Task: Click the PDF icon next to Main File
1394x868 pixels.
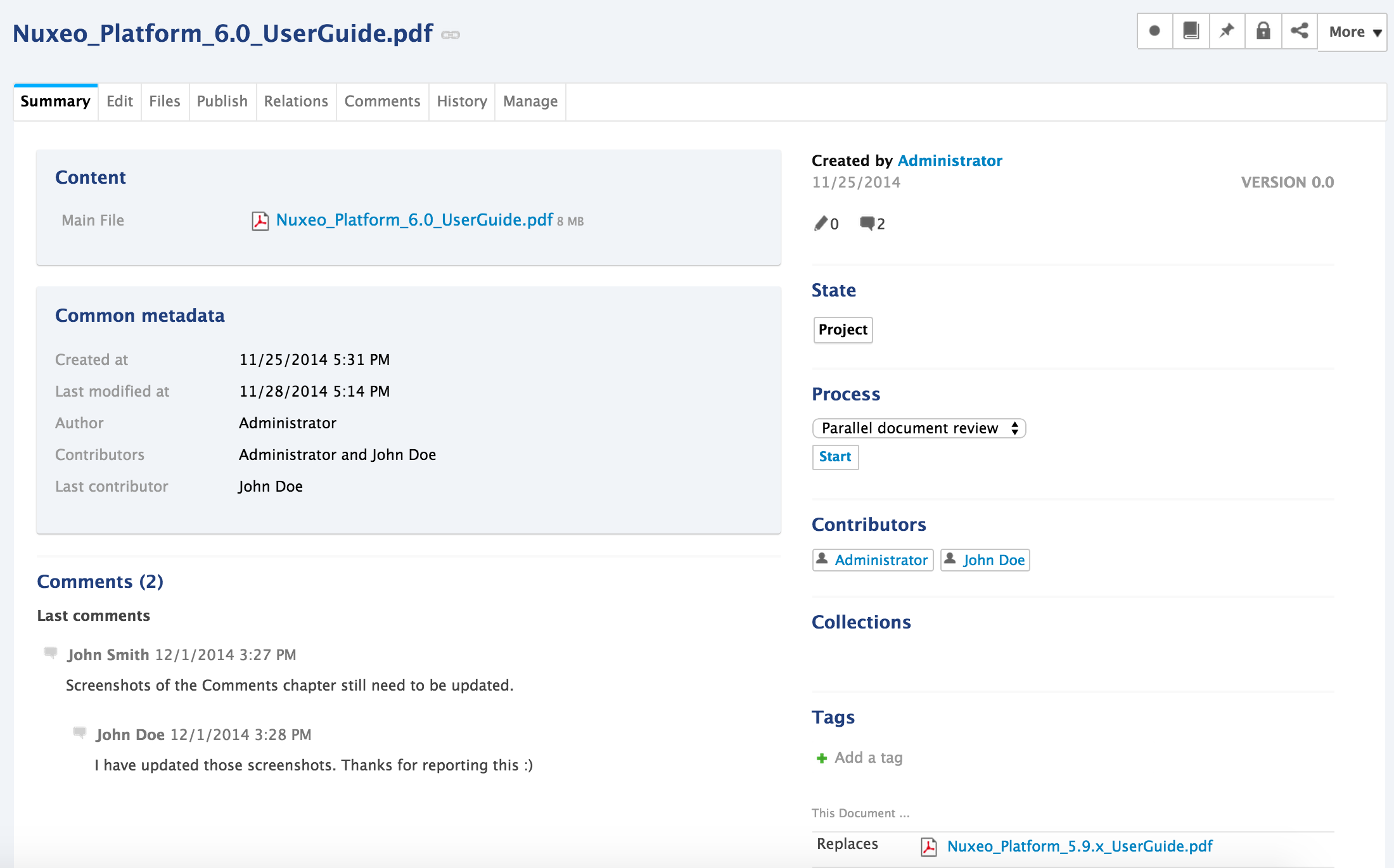Action: tap(260, 220)
